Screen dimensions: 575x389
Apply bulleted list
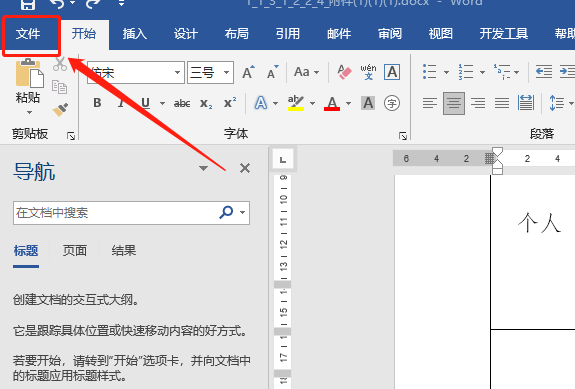pos(429,72)
